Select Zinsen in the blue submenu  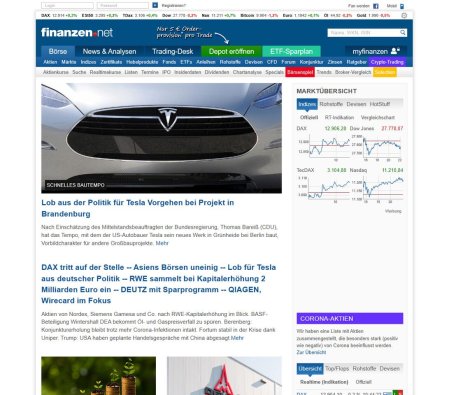335,62
